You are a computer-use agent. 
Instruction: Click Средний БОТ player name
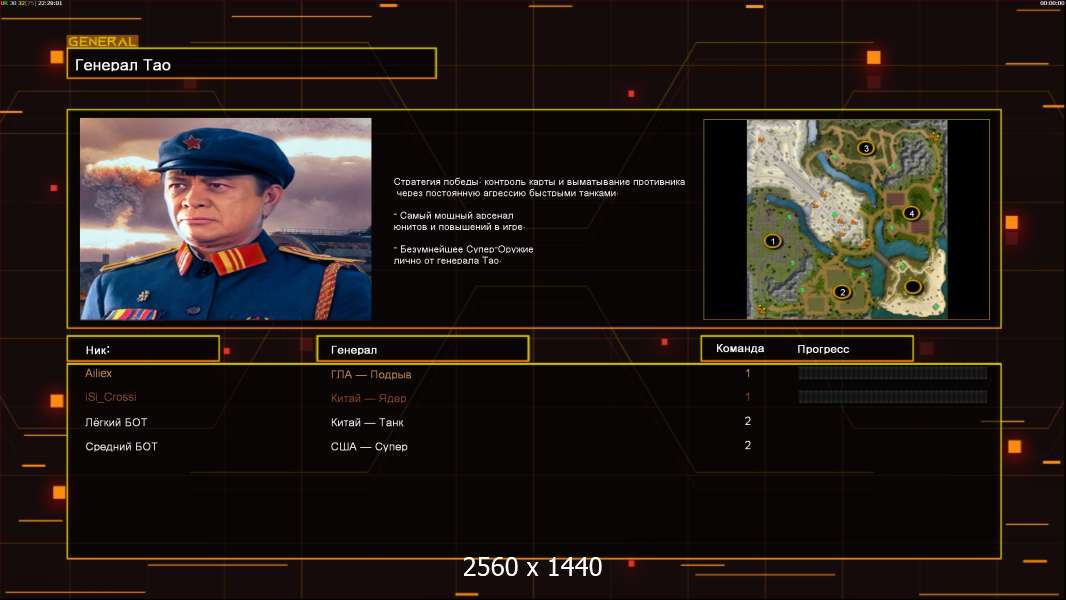pos(121,446)
